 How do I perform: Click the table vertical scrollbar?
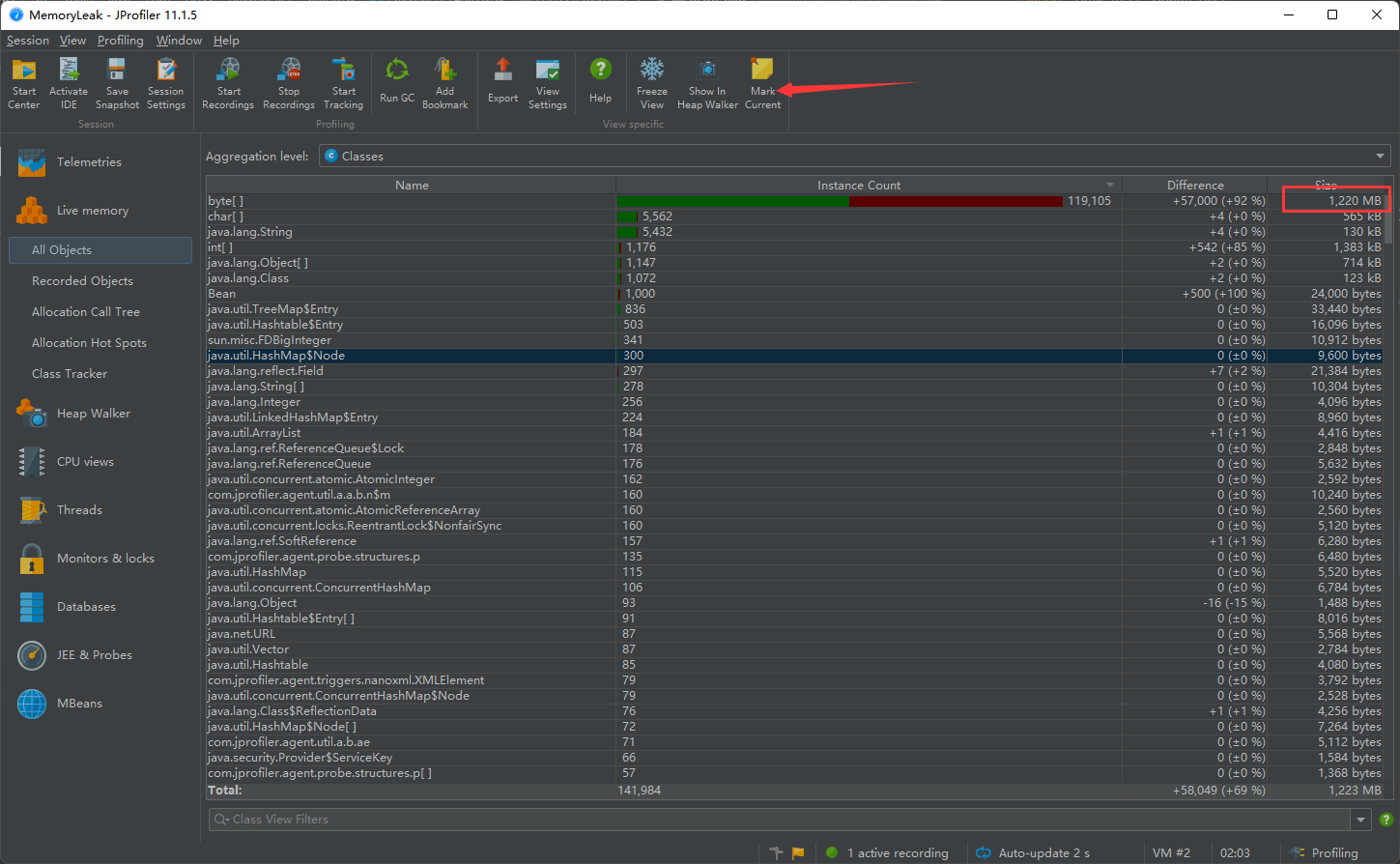tap(1388, 220)
